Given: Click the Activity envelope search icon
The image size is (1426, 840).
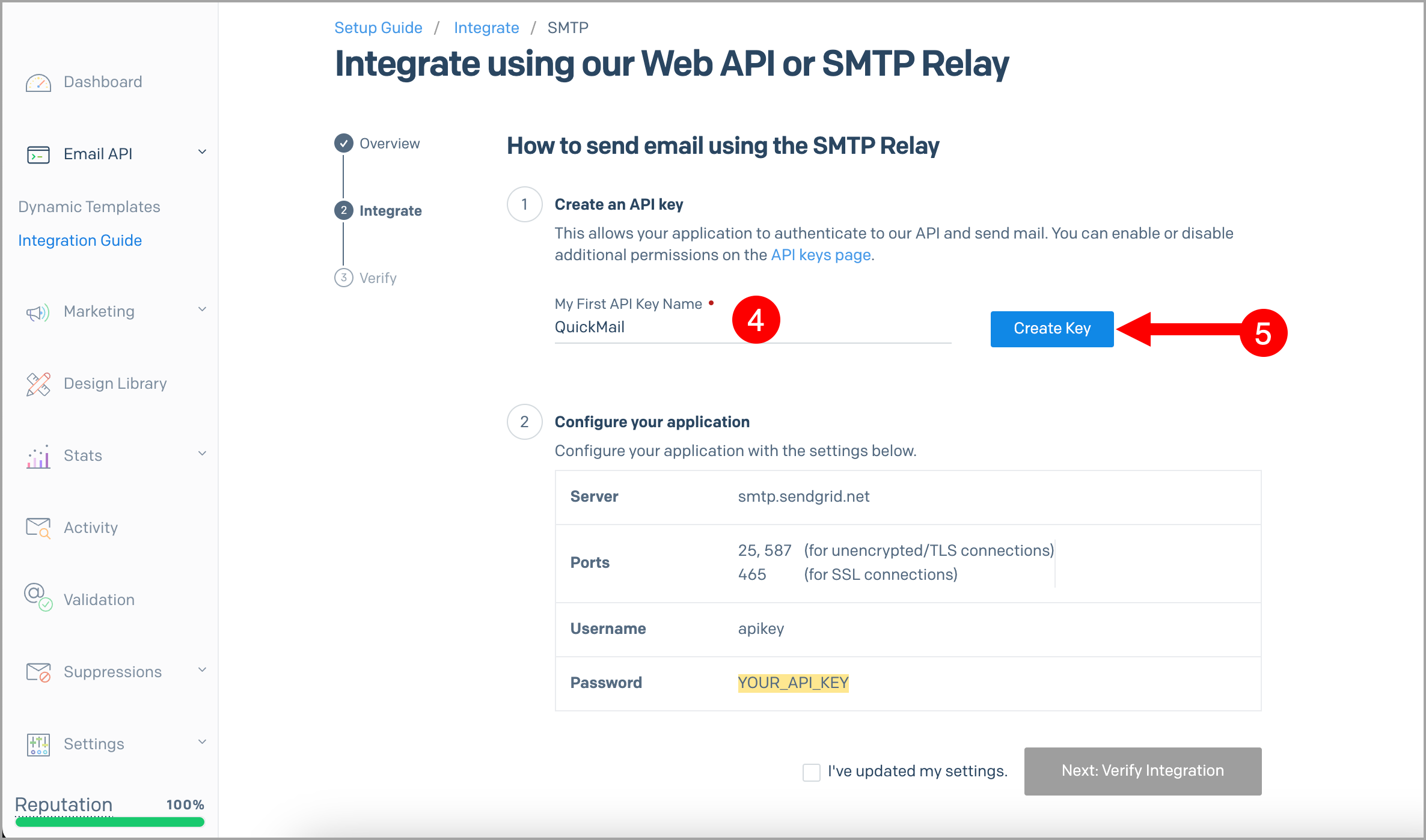Looking at the screenshot, I should coord(38,528).
